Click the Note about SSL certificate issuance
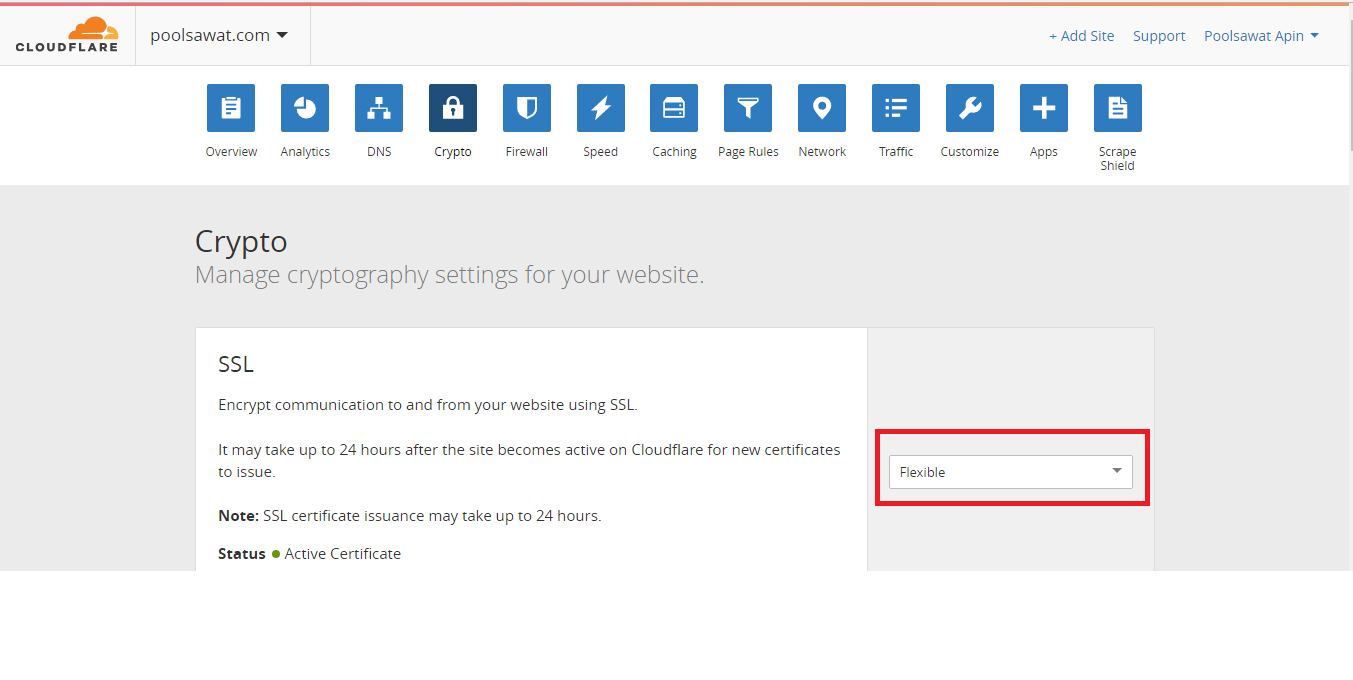 (410, 516)
